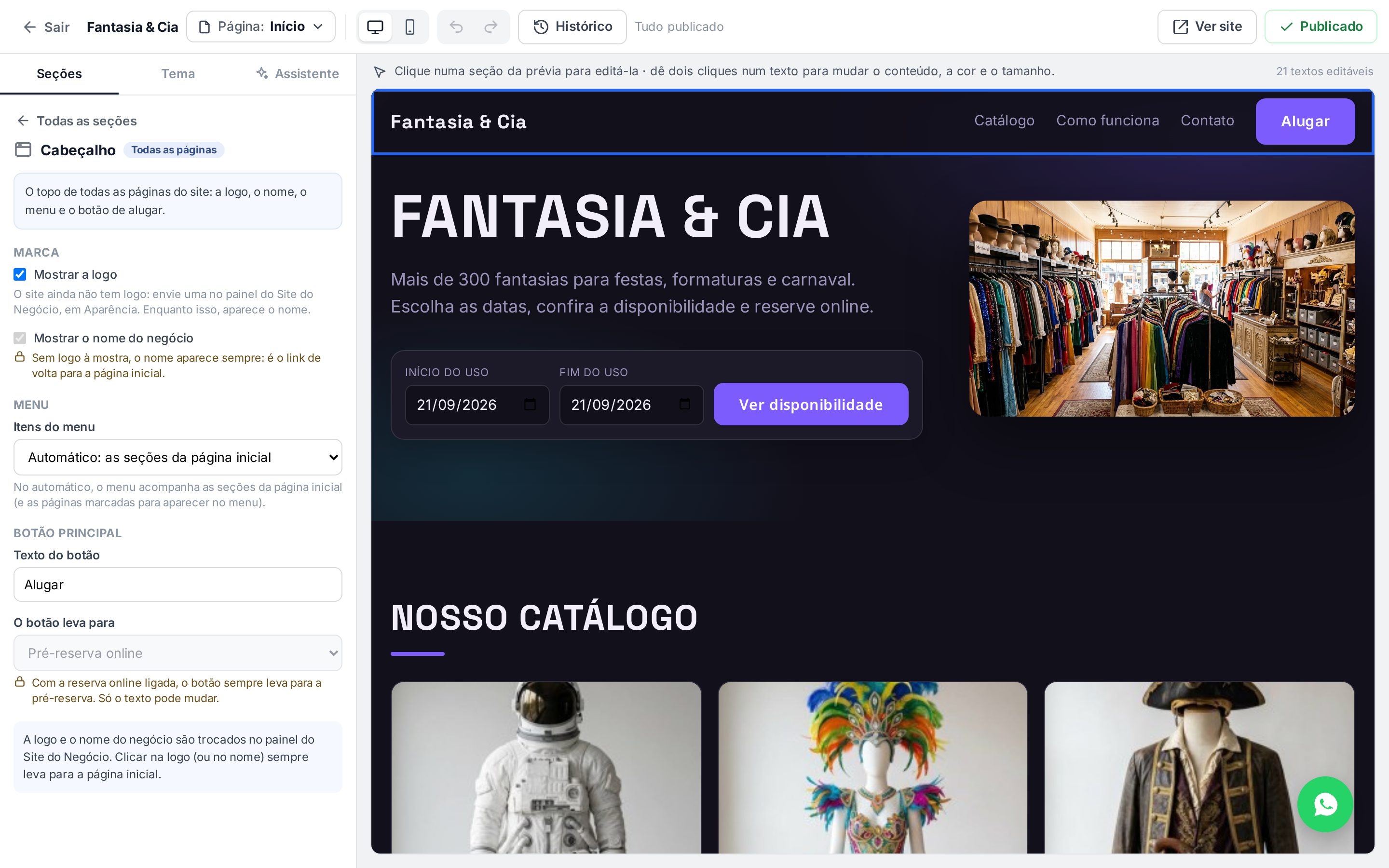Image resolution: width=1389 pixels, height=868 pixels.
Task: Click the FANTASIA & CIA hero heading
Action: 611,217
